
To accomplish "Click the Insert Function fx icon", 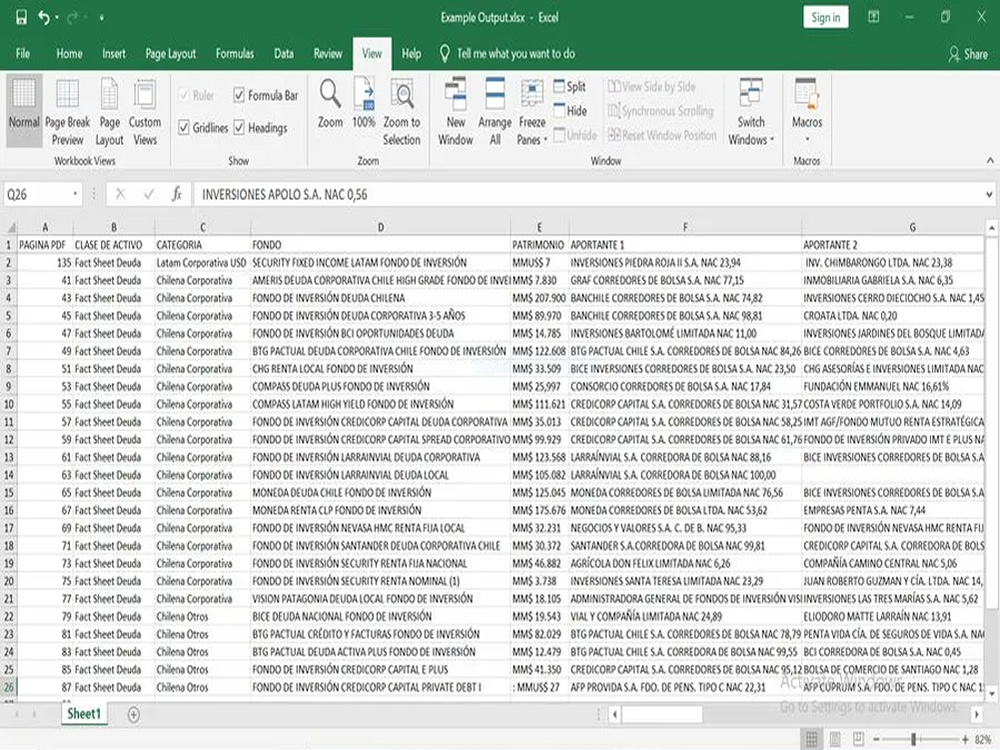I will pos(177,194).
